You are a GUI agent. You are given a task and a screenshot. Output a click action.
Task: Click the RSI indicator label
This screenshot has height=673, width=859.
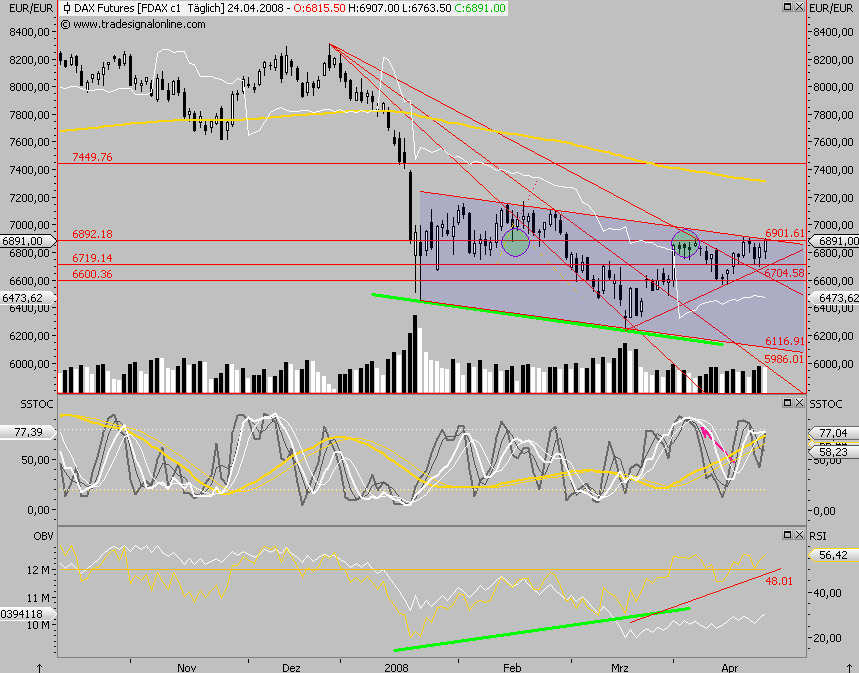817,536
